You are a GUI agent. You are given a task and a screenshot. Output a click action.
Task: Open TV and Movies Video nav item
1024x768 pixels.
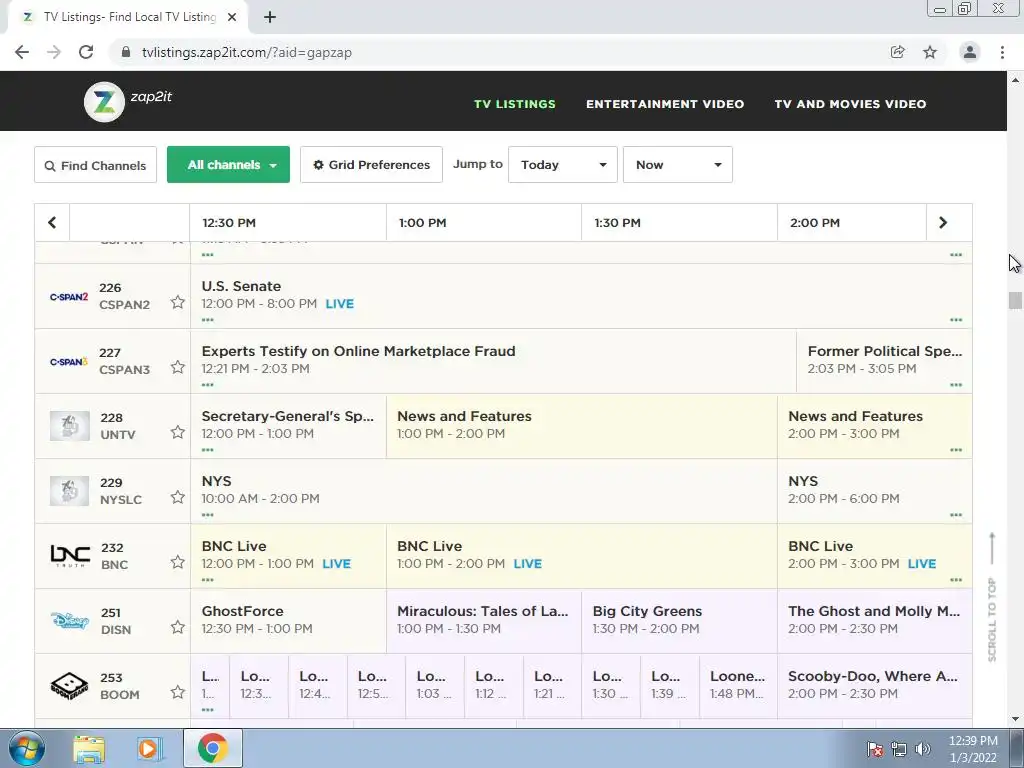850,104
